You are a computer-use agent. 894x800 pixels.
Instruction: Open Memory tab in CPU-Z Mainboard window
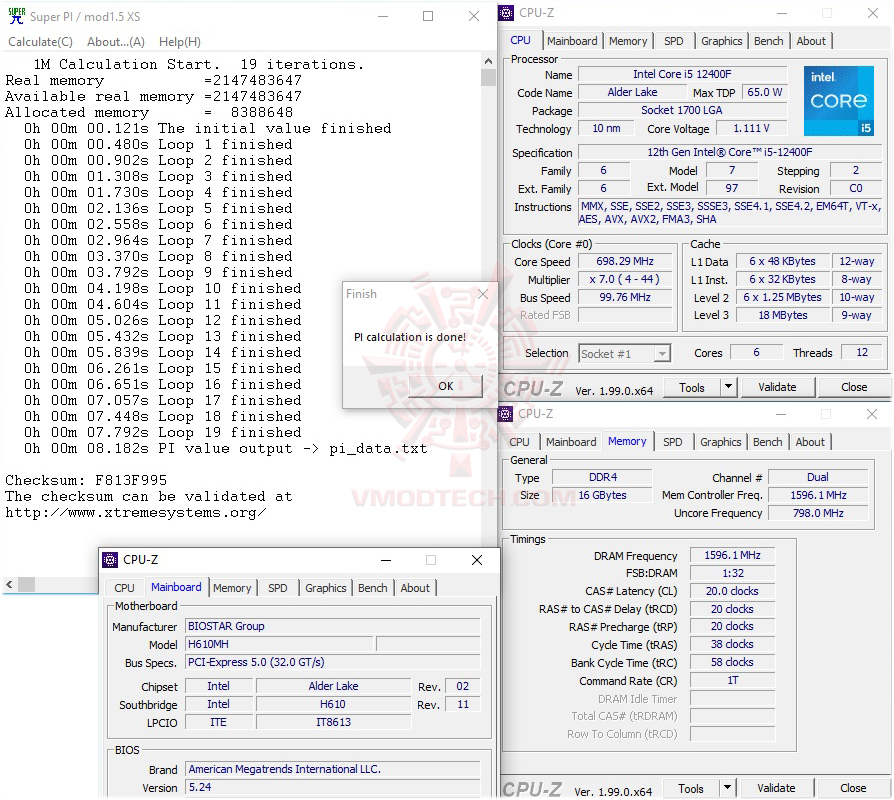(x=232, y=588)
